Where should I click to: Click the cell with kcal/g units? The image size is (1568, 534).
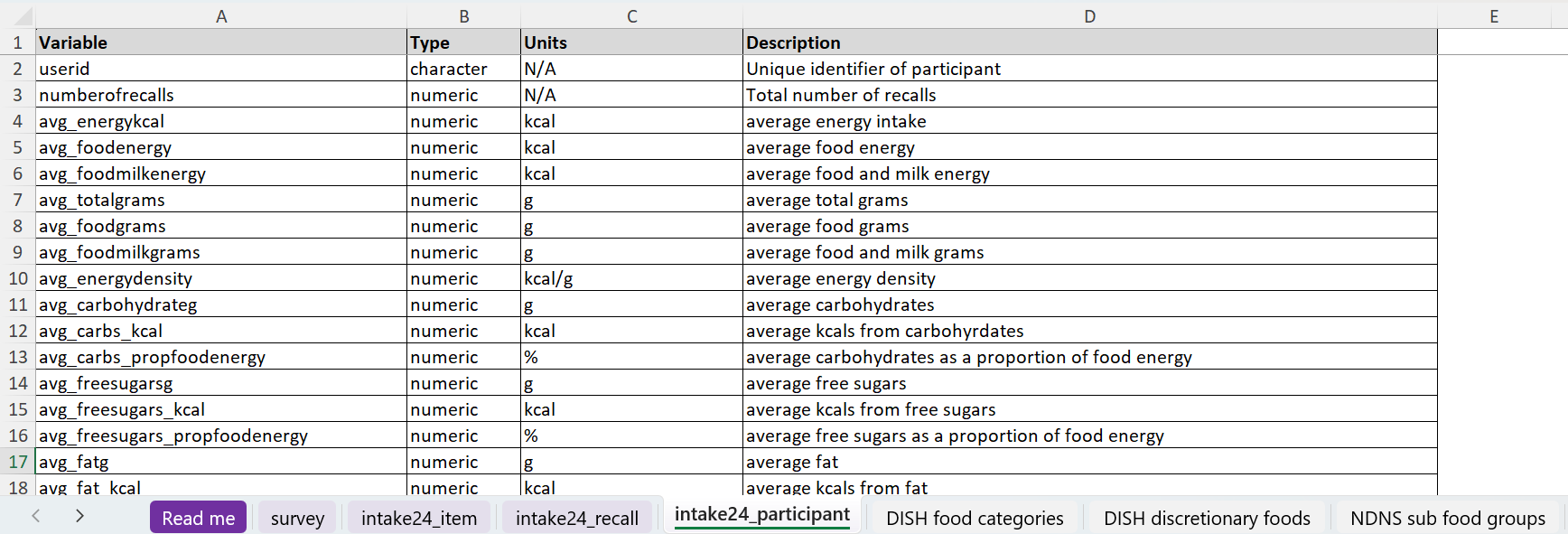click(x=631, y=278)
